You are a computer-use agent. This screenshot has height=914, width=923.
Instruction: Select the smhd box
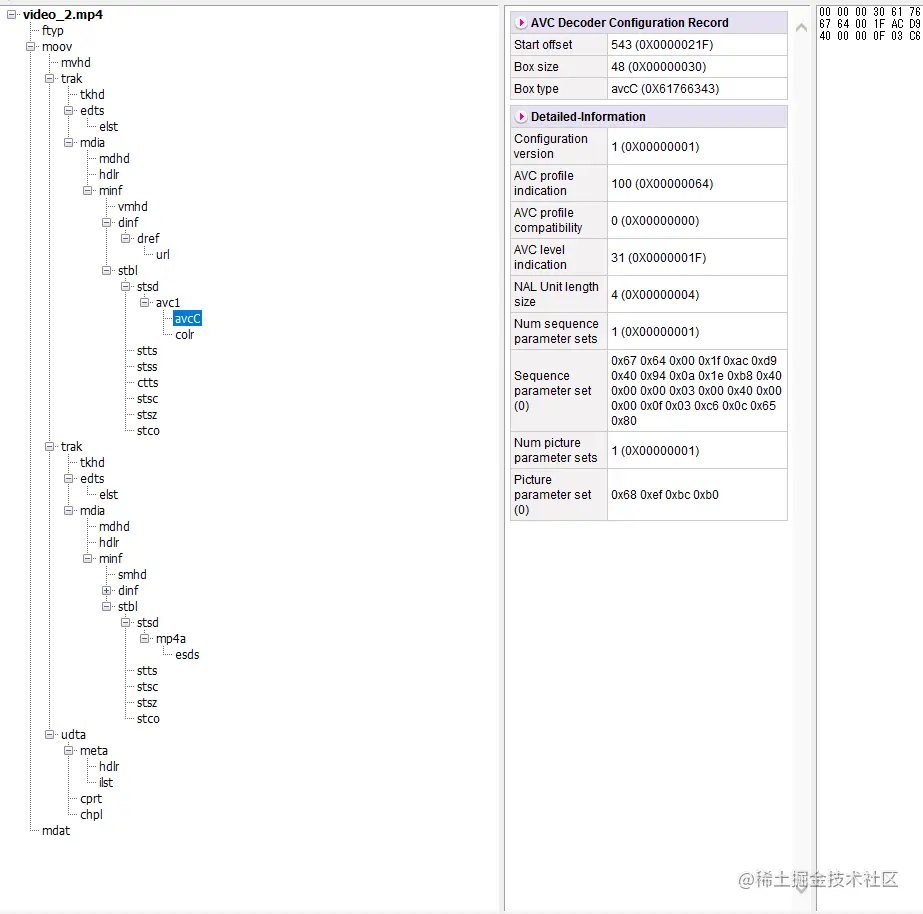[x=132, y=574]
